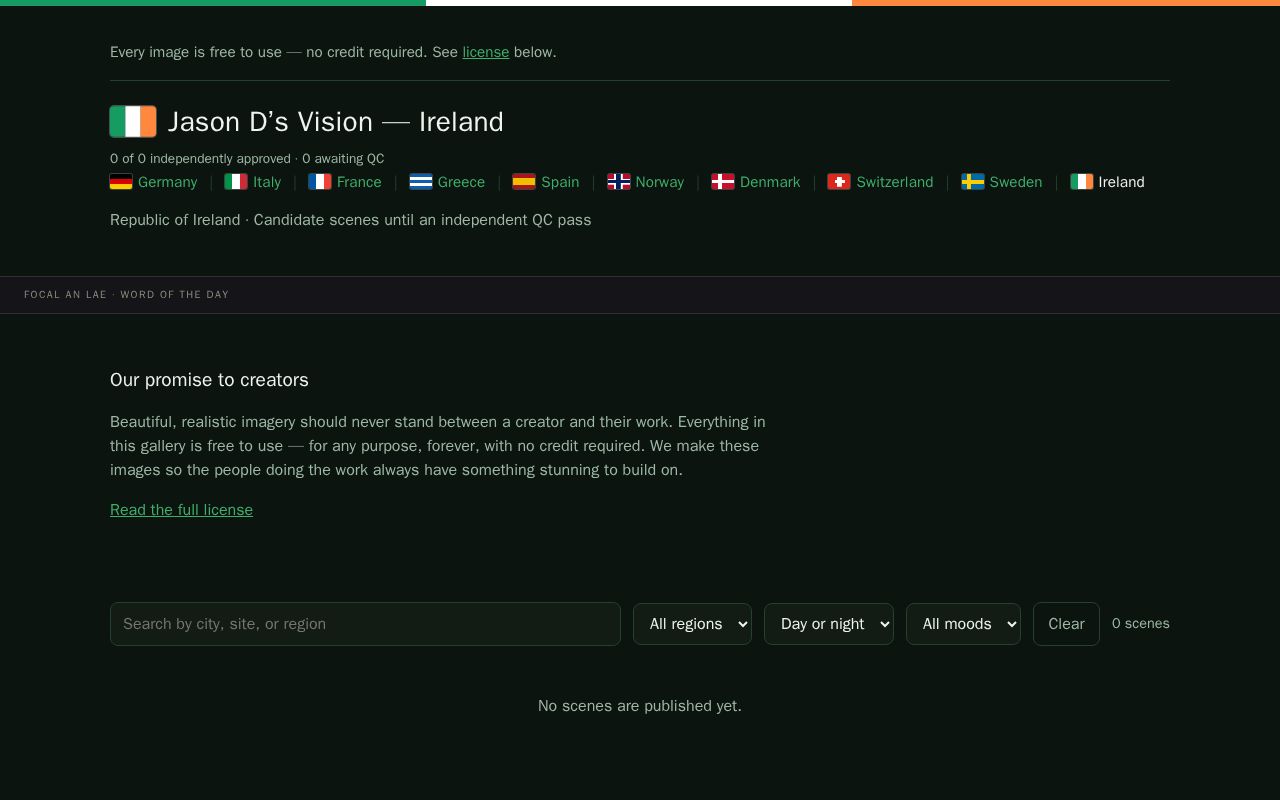The height and width of the screenshot is (800, 1280).
Task: Click the Denmark flag icon
Action: pyautogui.click(x=723, y=182)
